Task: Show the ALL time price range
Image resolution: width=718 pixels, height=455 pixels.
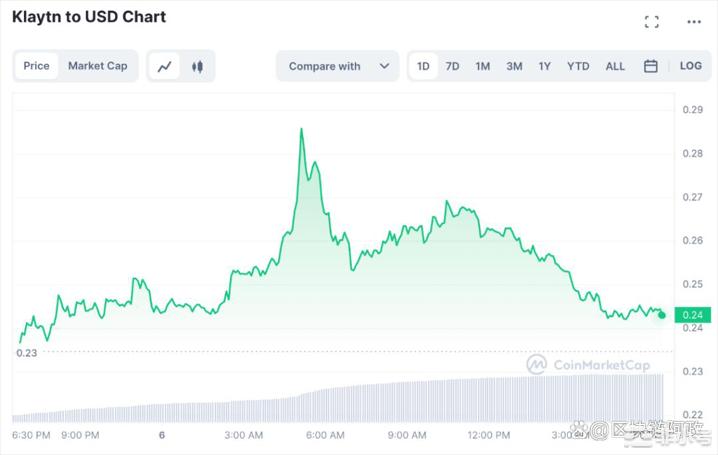Action: point(615,67)
